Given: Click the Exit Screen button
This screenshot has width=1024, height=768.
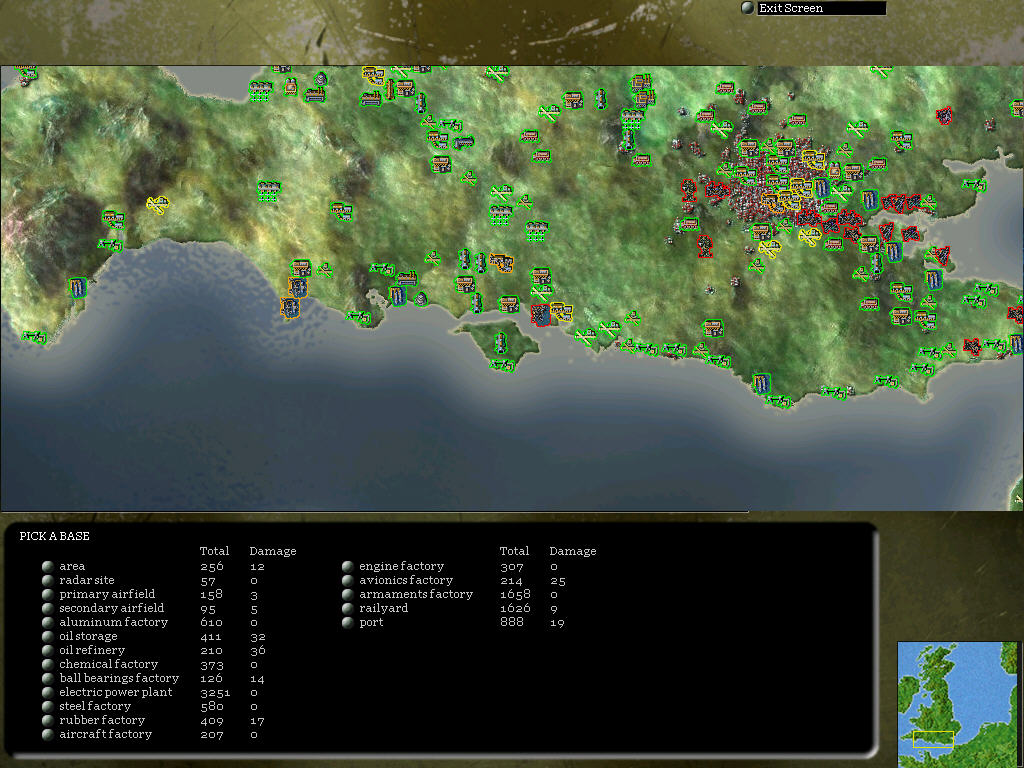Looking at the screenshot, I should (821, 8).
